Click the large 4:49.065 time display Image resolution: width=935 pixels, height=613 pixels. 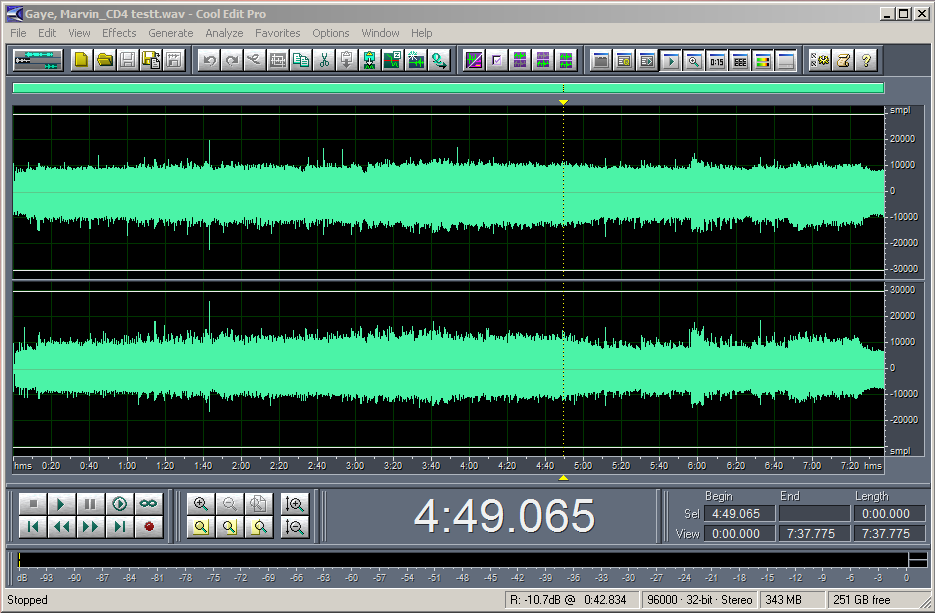tap(504, 516)
